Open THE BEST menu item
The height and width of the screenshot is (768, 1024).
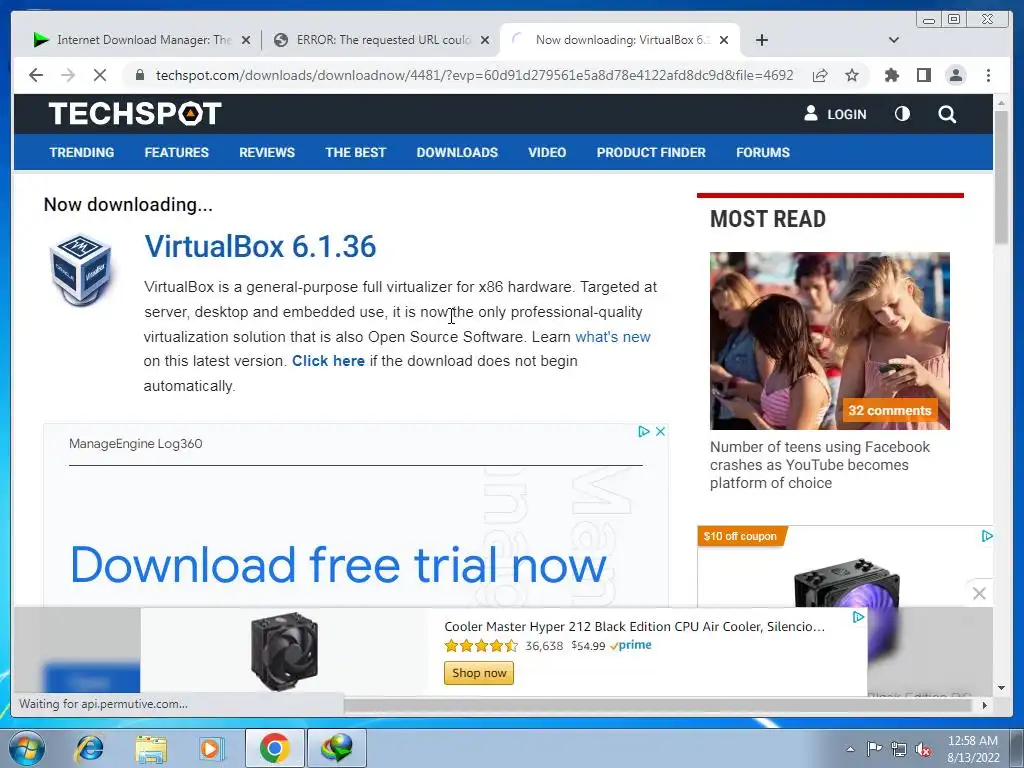click(x=355, y=152)
